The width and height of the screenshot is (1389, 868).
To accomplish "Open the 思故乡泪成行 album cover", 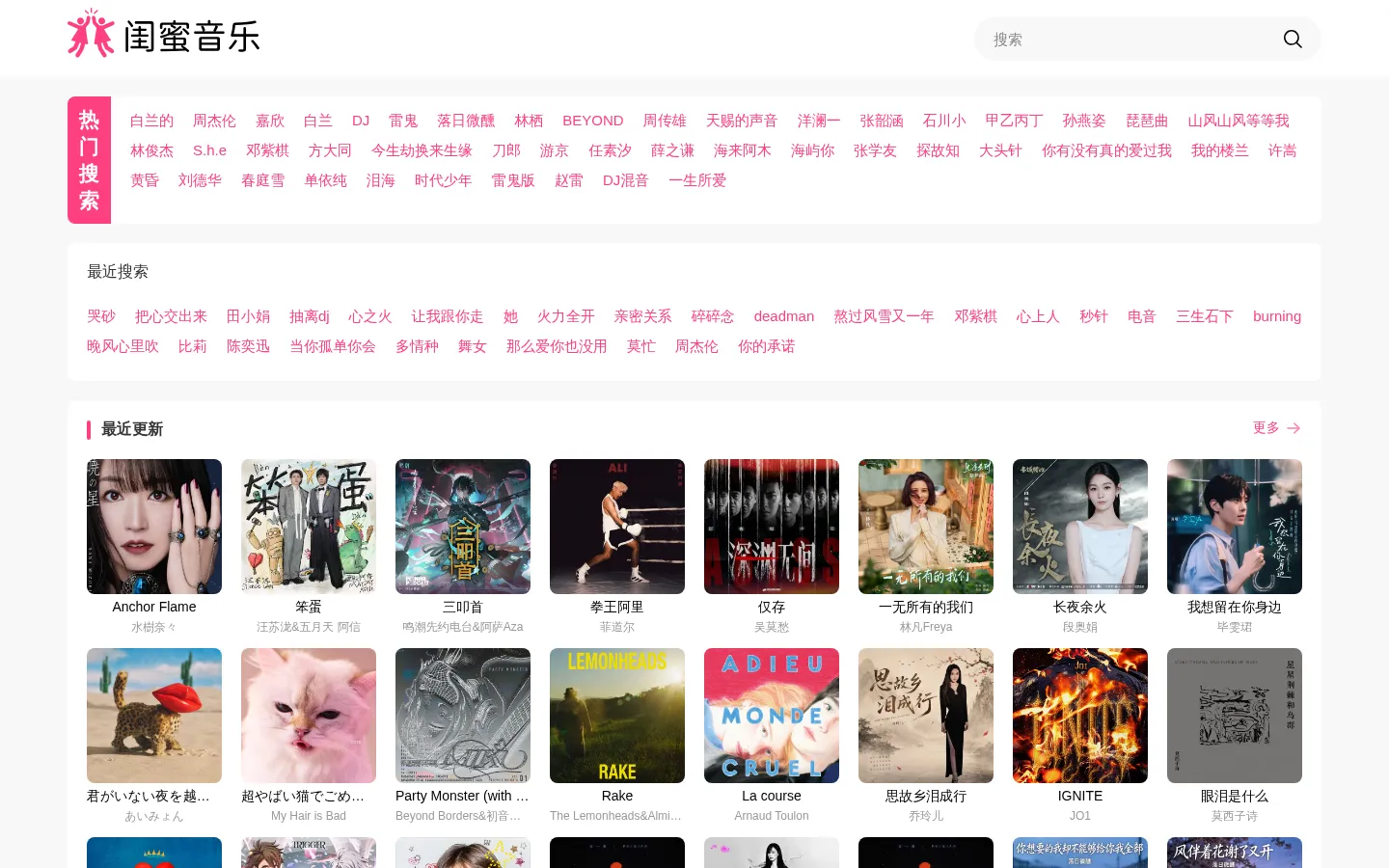I will (926, 716).
